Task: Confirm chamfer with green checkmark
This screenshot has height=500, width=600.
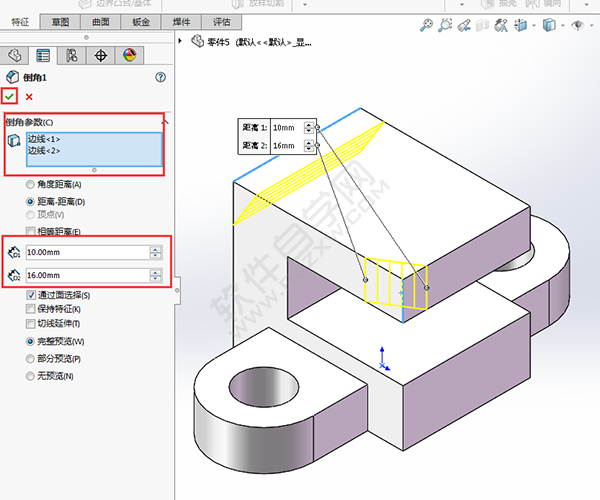Action: (10, 96)
